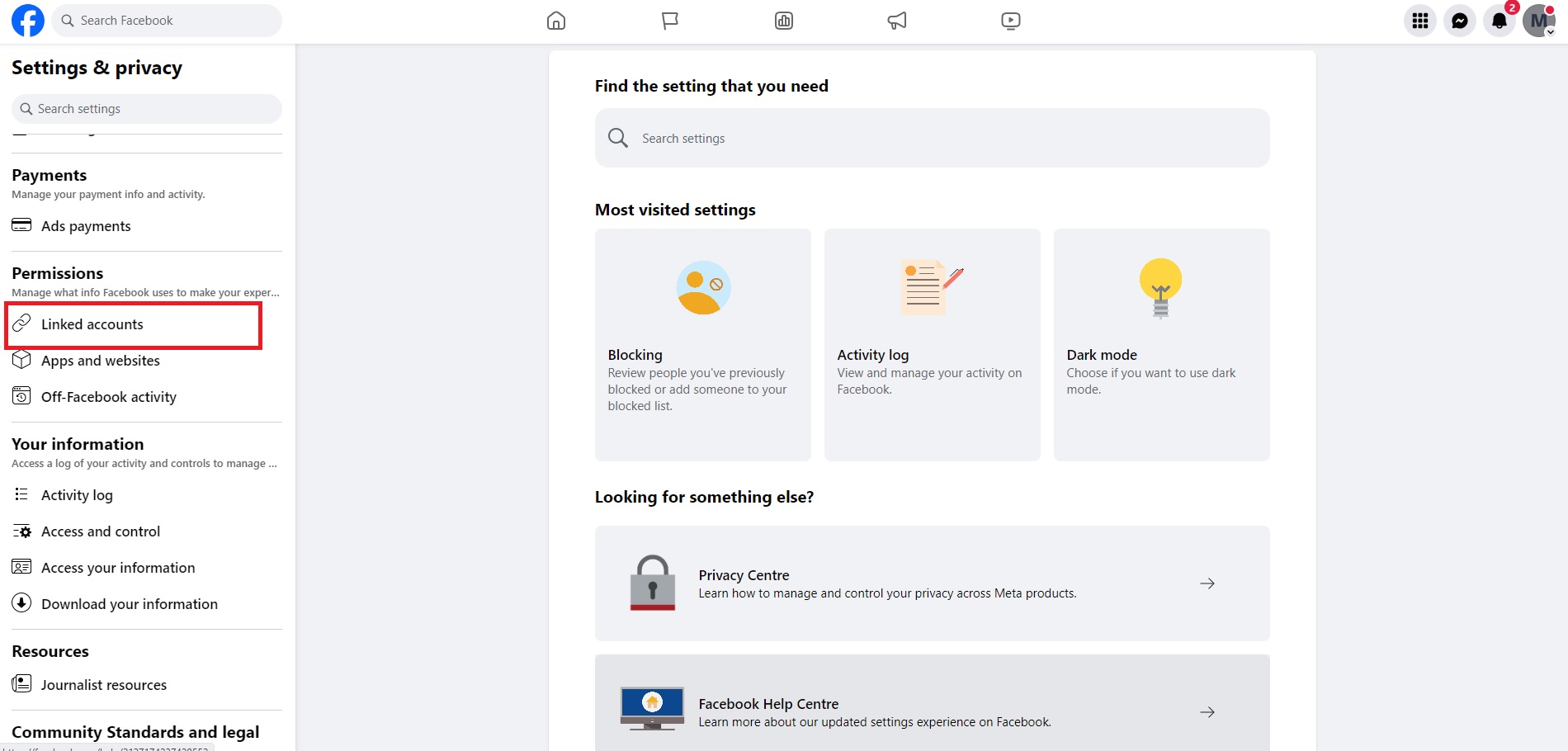Click the Linked accounts chain icon

pyautogui.click(x=21, y=324)
